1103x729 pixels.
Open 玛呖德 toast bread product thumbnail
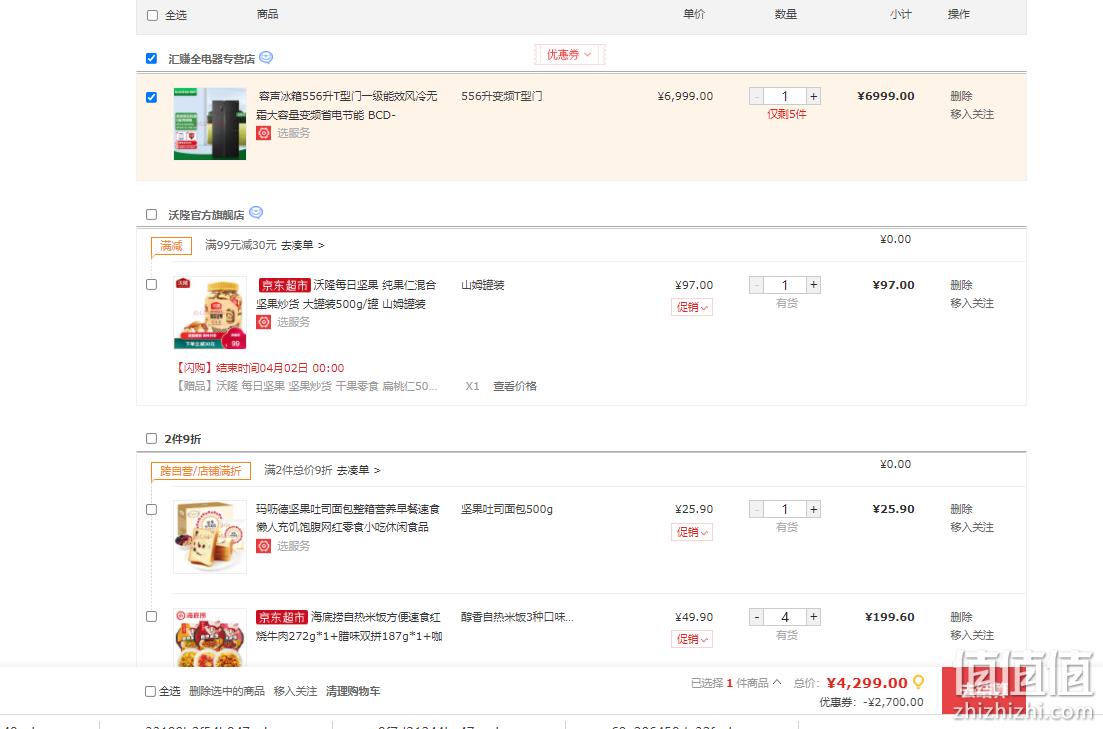210,537
